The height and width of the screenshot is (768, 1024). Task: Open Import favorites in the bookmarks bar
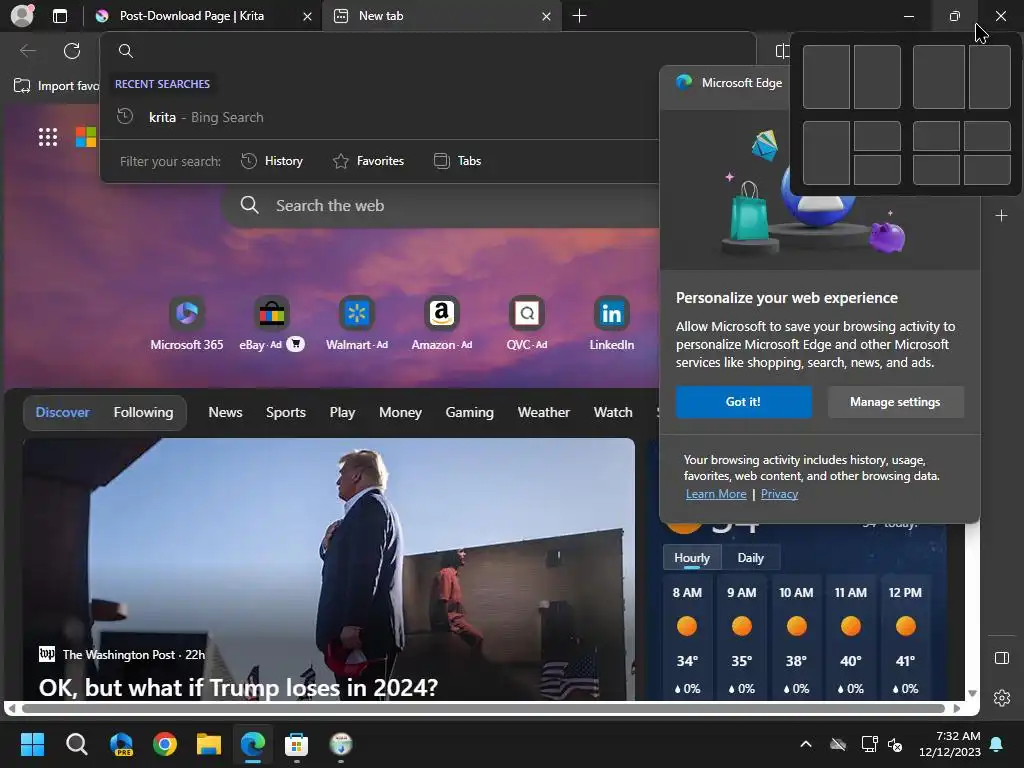(x=56, y=86)
